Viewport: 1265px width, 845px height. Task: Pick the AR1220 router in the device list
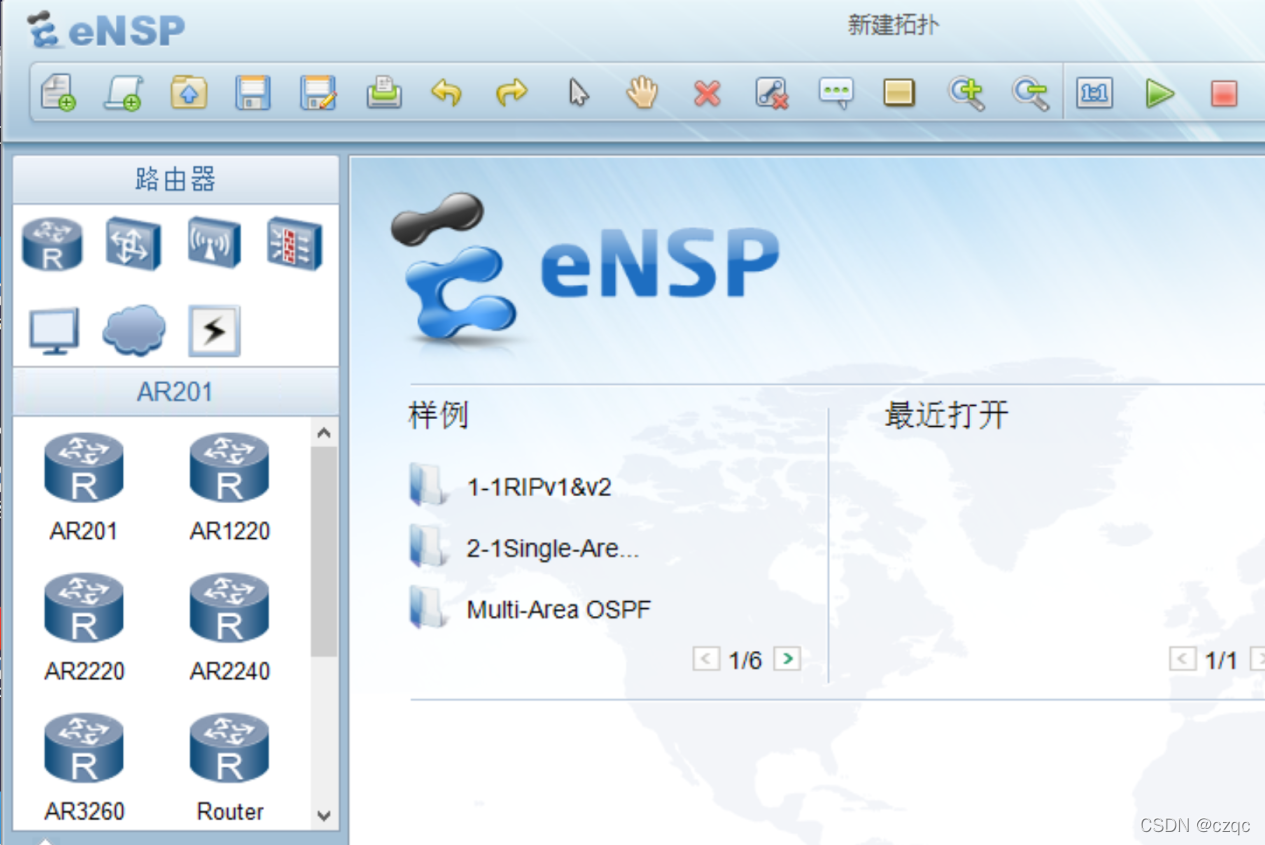(x=230, y=487)
